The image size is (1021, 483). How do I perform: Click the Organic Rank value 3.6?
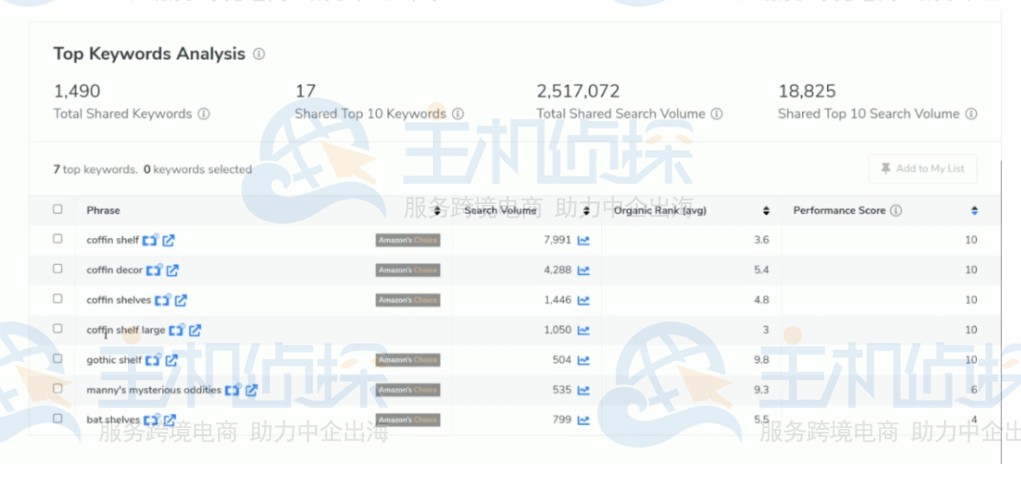point(761,240)
